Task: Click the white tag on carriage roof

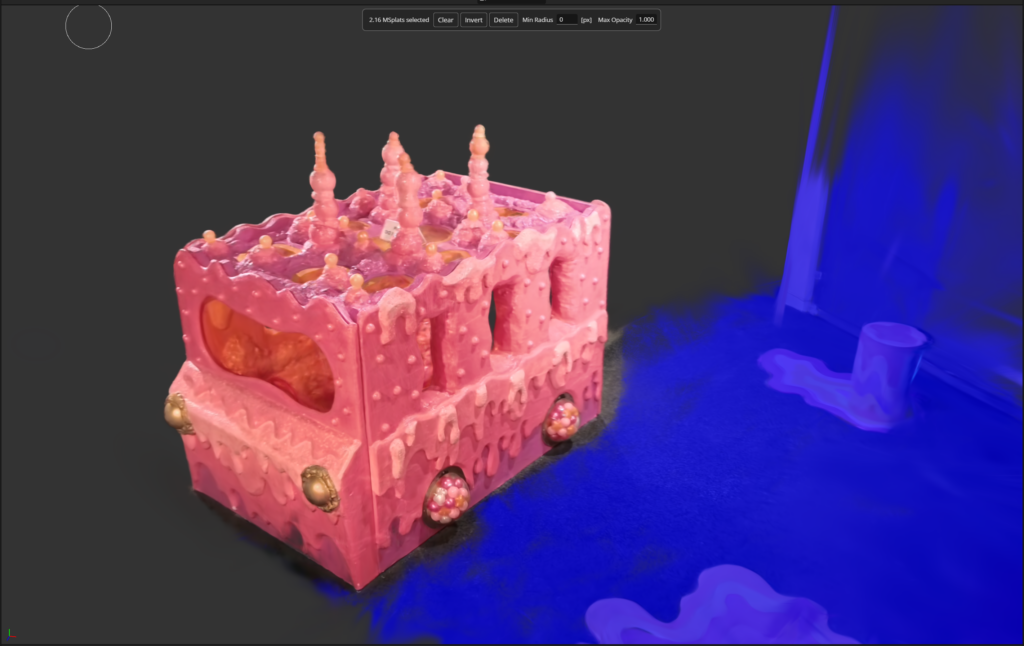Action: (x=390, y=230)
